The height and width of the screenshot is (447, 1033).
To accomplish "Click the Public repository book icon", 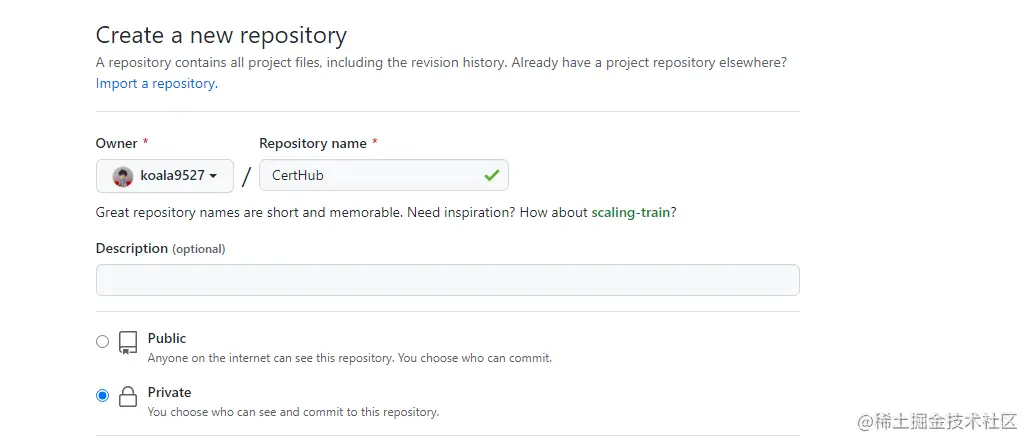I will [128, 343].
